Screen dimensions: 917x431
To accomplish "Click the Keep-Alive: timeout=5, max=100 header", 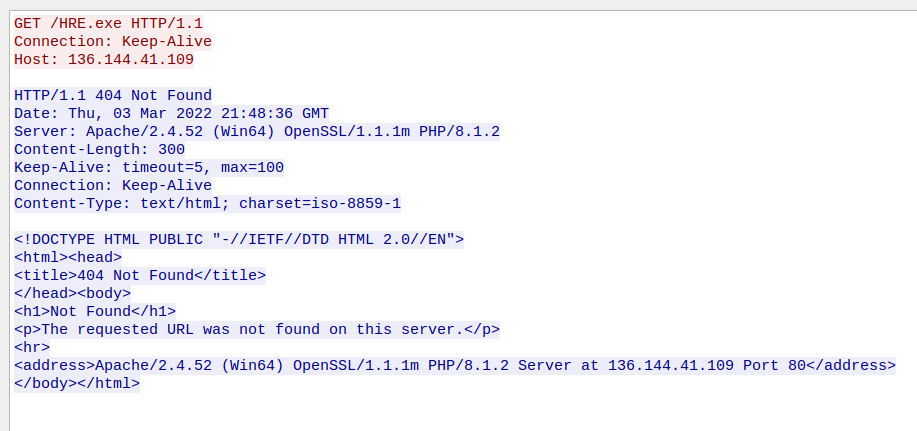I will point(148,167).
